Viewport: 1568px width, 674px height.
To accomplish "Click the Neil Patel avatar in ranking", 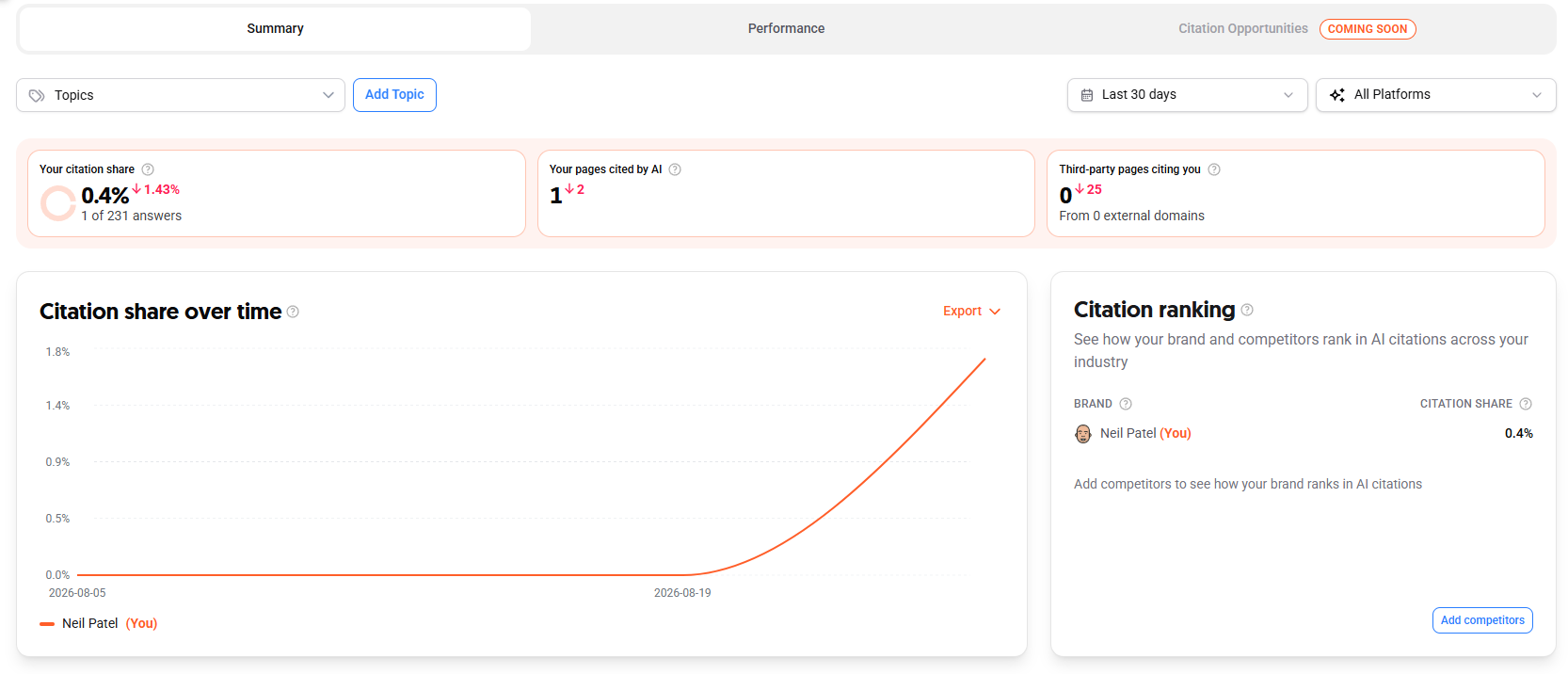I will [1083, 433].
